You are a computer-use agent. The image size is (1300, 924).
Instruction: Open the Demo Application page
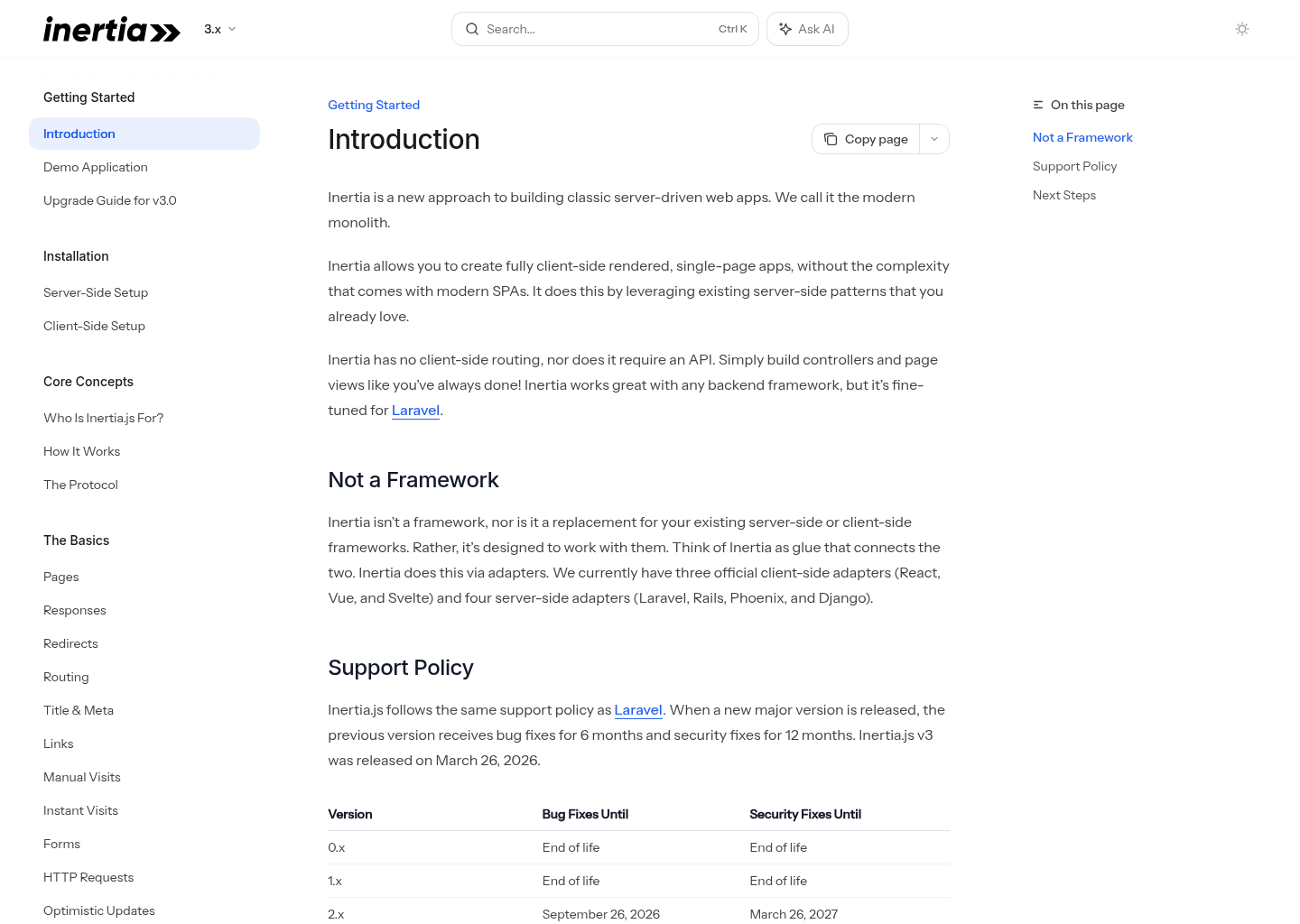[x=95, y=167]
